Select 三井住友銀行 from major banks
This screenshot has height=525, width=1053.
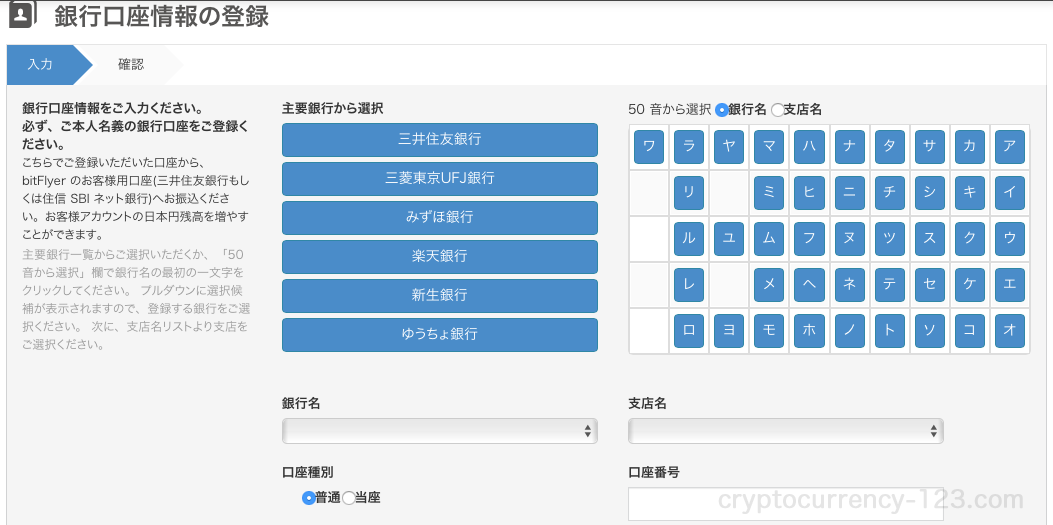pos(440,140)
